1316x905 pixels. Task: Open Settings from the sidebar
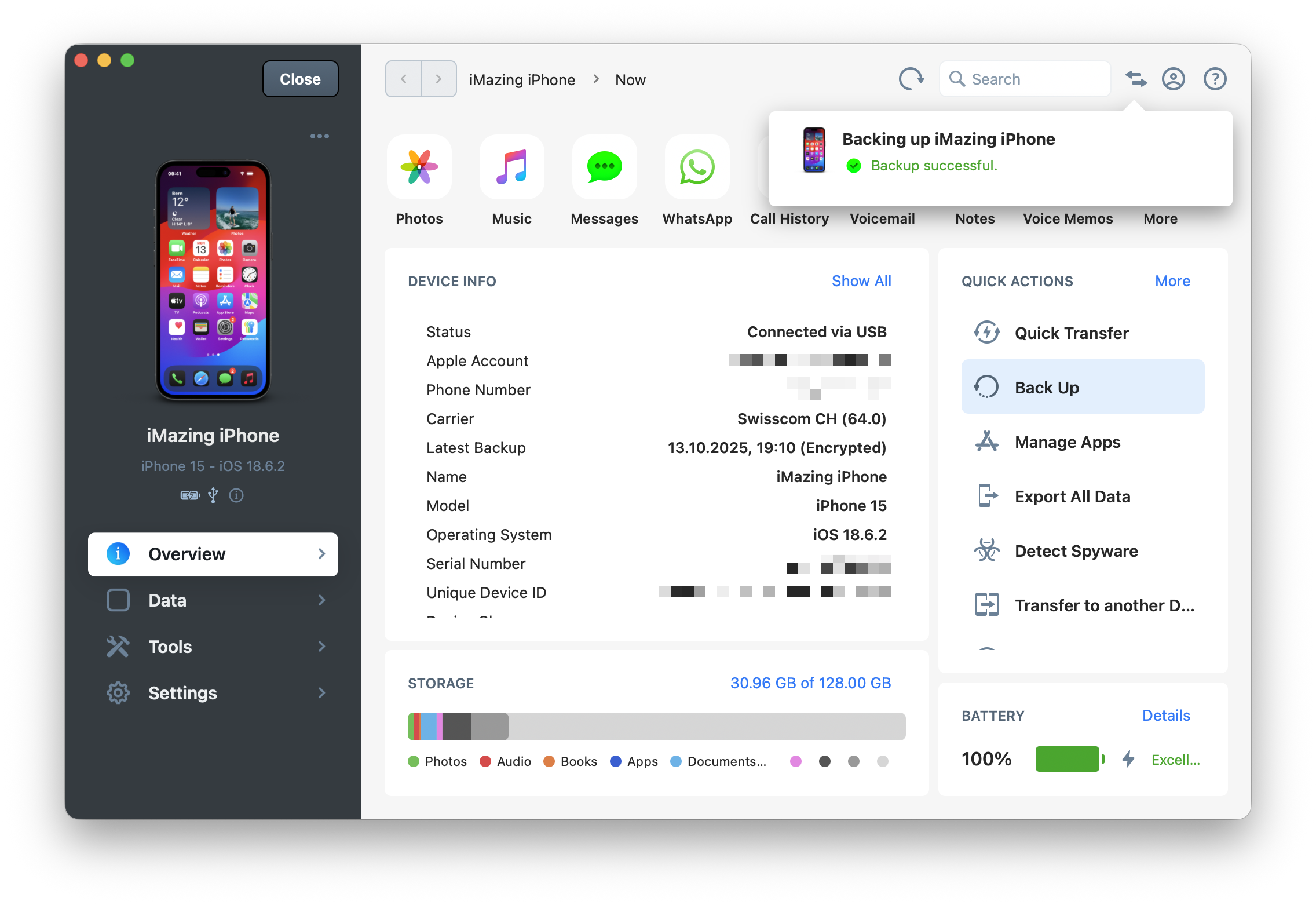(x=213, y=692)
